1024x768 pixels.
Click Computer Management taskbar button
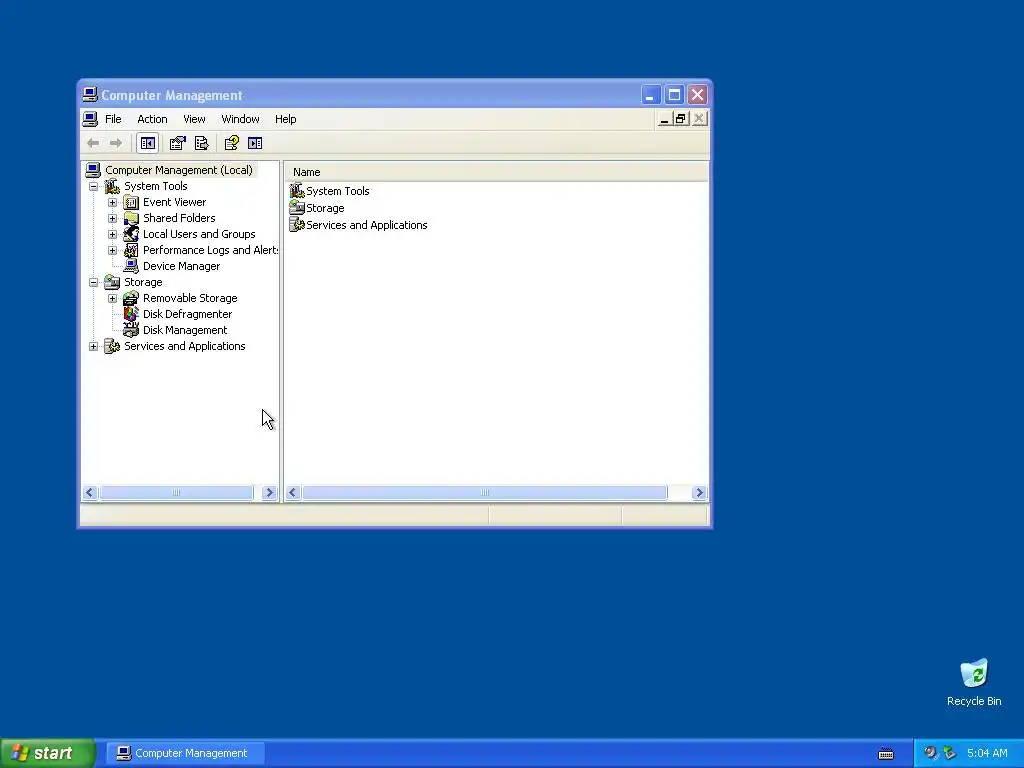tap(185, 753)
